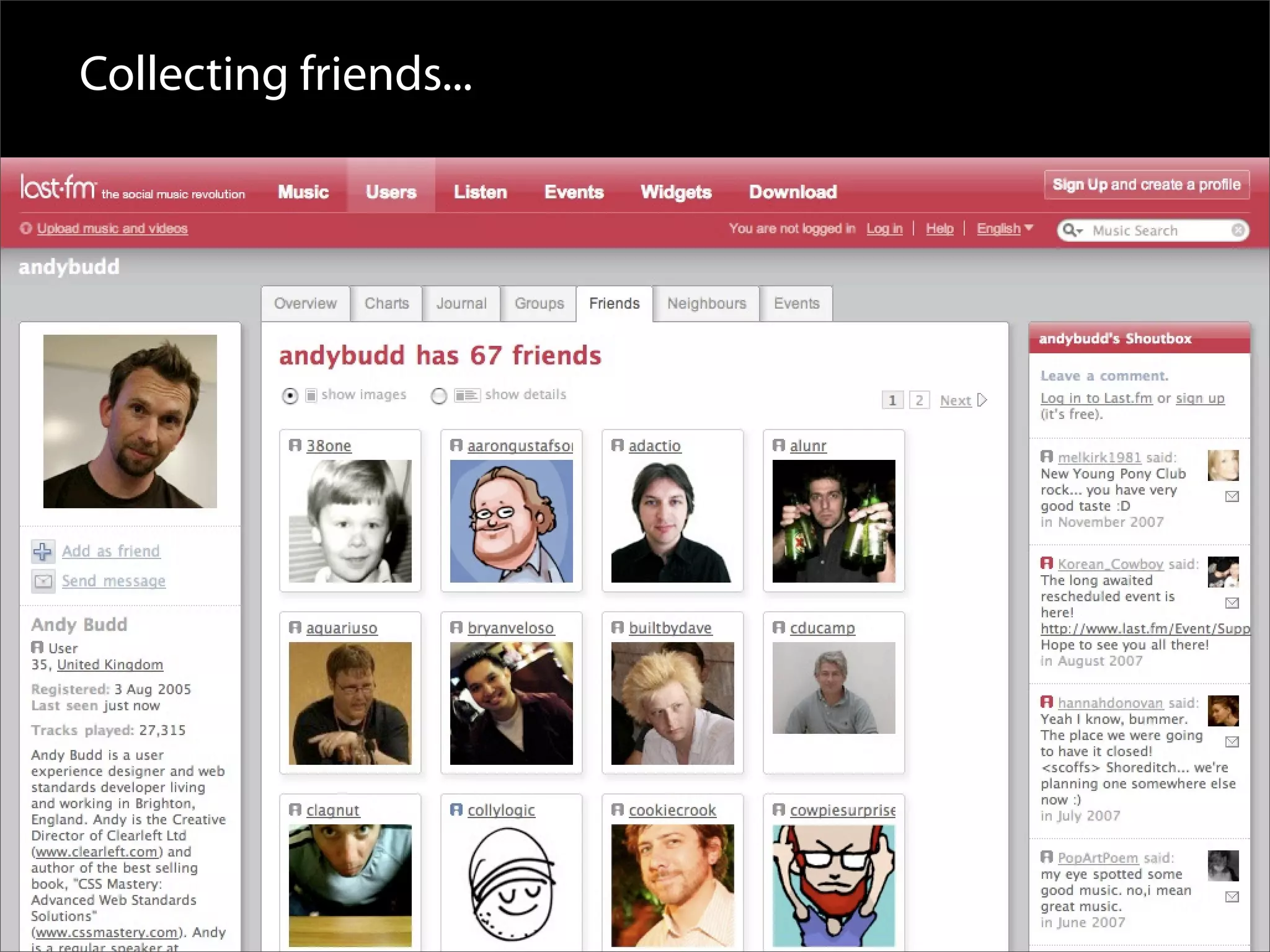Select the show details radio button
1270x952 pixels.
pos(438,395)
